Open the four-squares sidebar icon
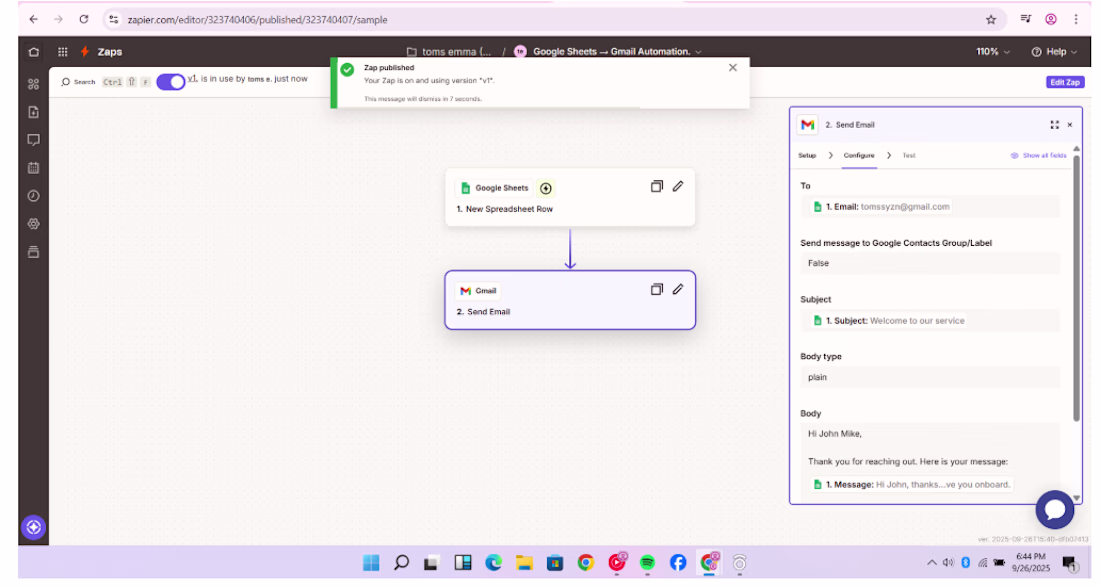Image resolution: width=1100 pixels, height=587 pixels. 34,84
